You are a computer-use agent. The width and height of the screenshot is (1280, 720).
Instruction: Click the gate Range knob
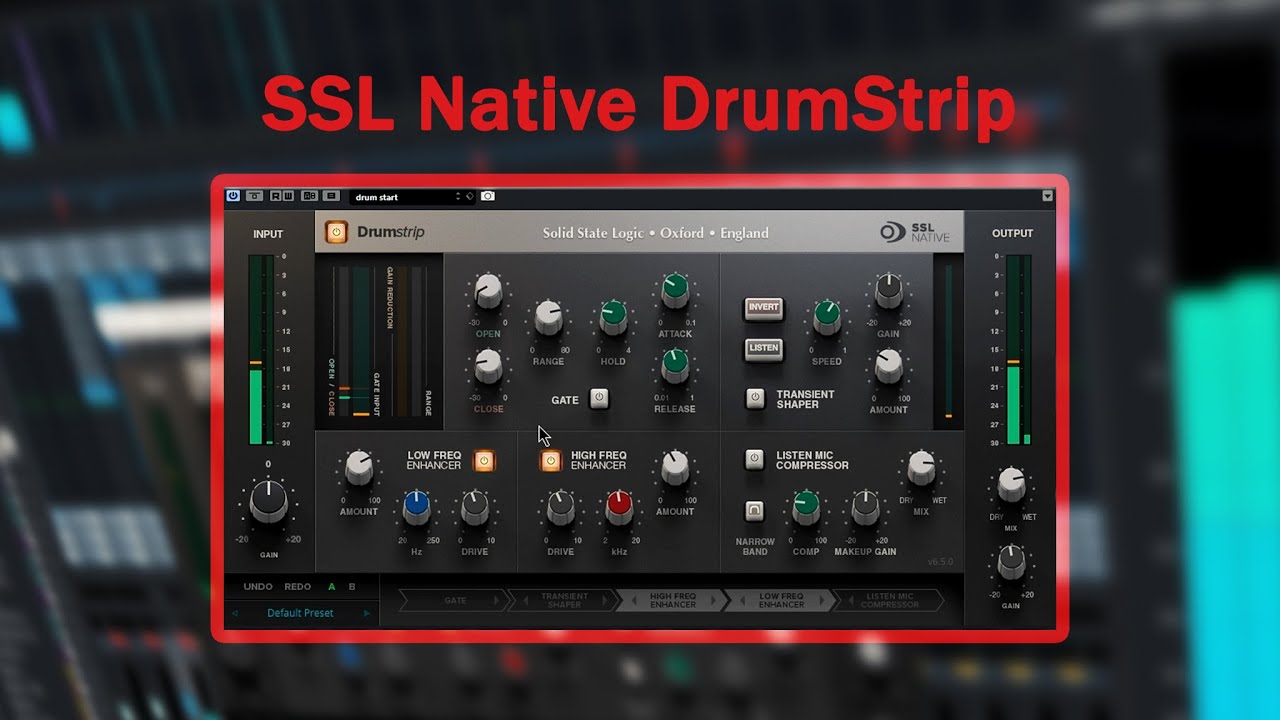(x=548, y=318)
